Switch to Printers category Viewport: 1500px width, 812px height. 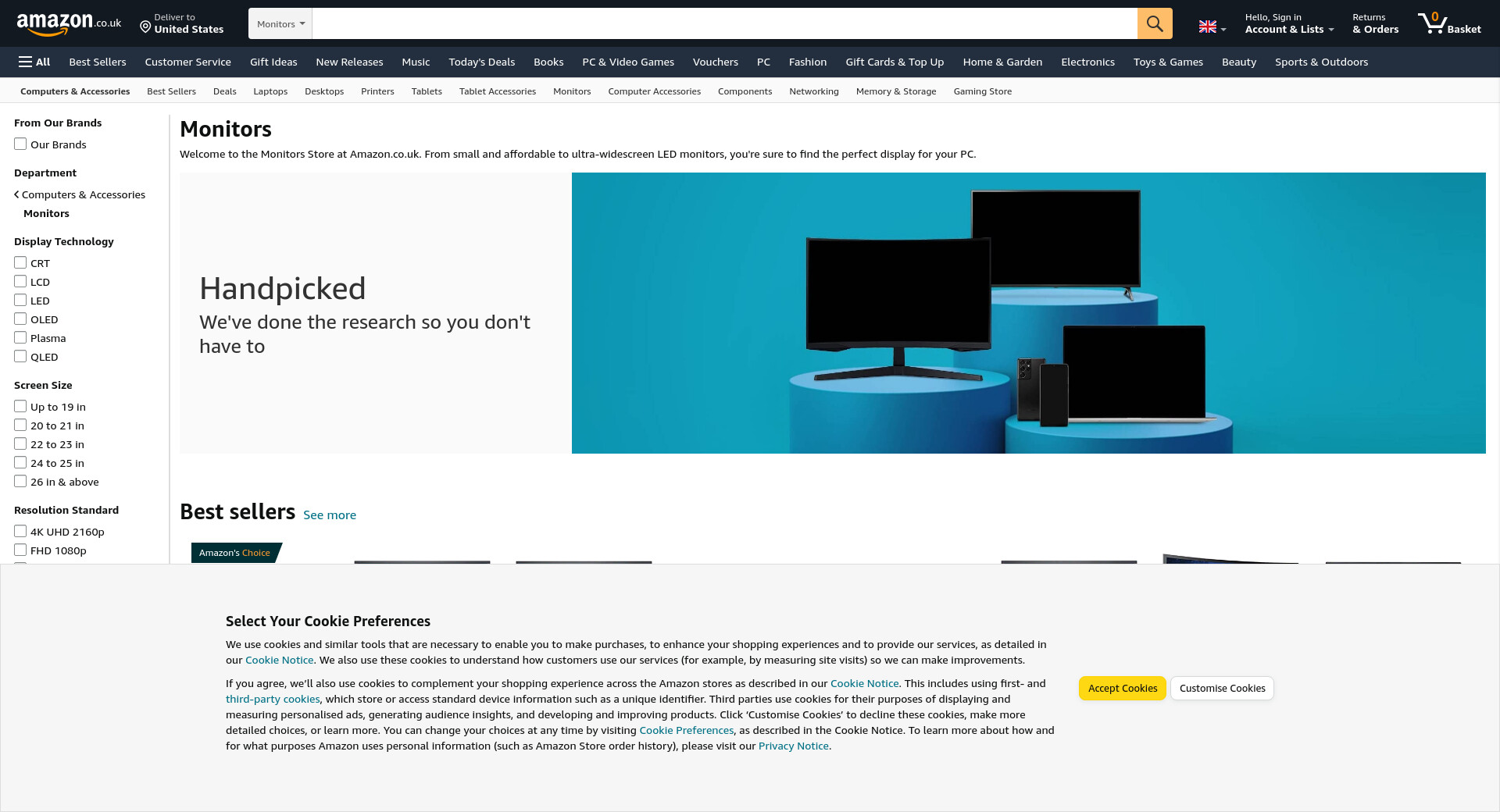tap(377, 91)
